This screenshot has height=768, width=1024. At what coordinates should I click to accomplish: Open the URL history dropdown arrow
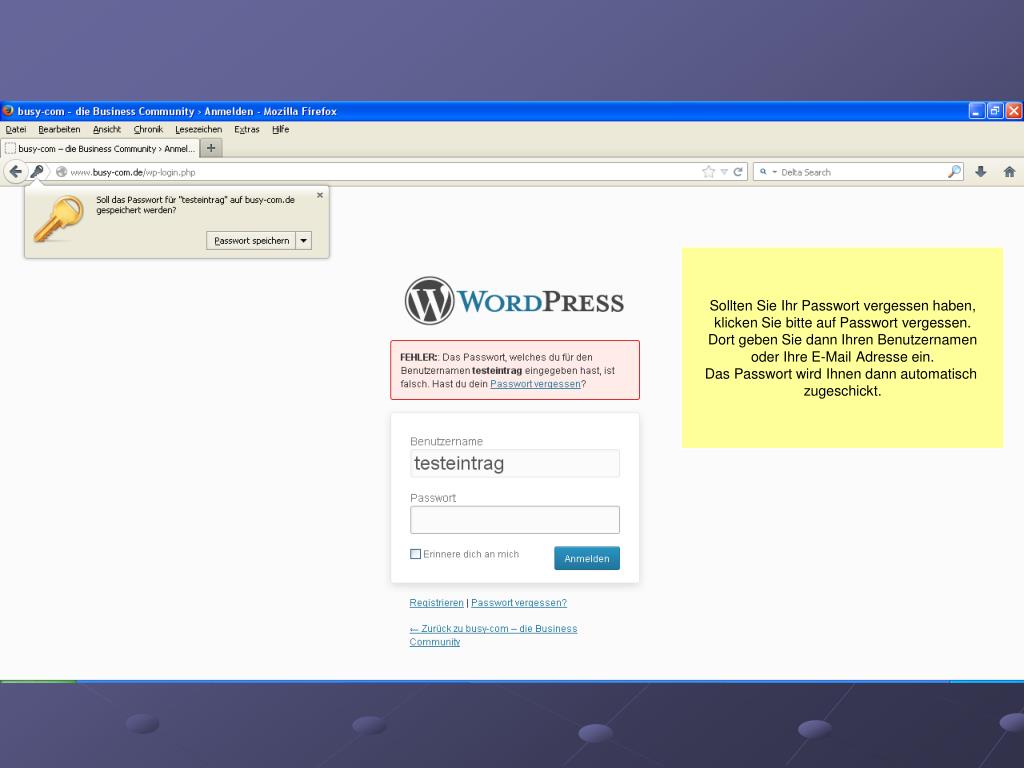pos(724,172)
